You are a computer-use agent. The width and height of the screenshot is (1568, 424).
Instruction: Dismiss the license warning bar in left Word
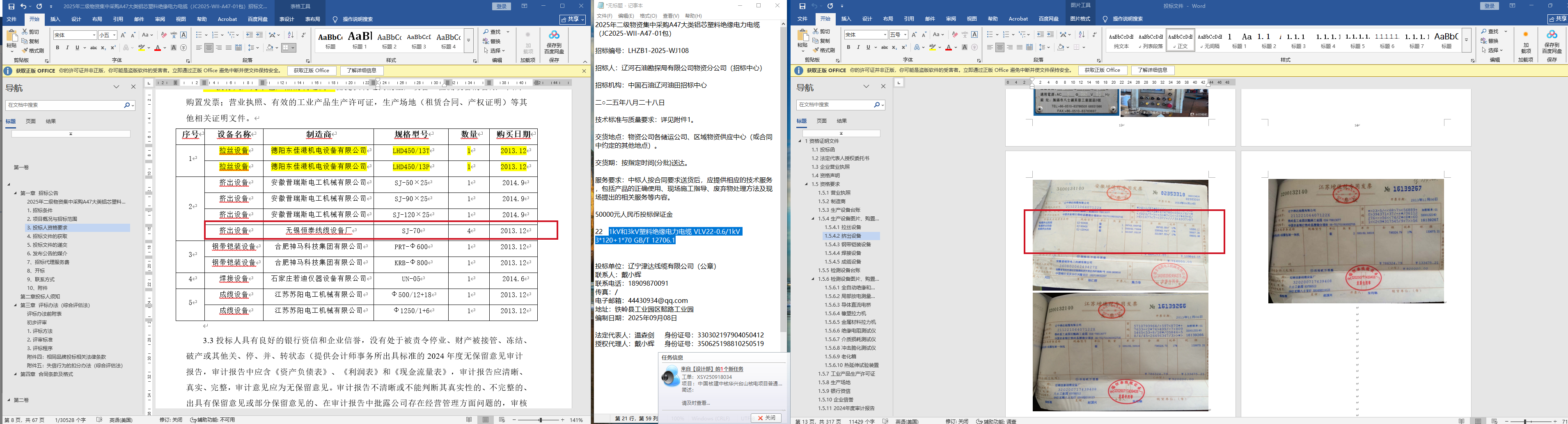(584, 71)
